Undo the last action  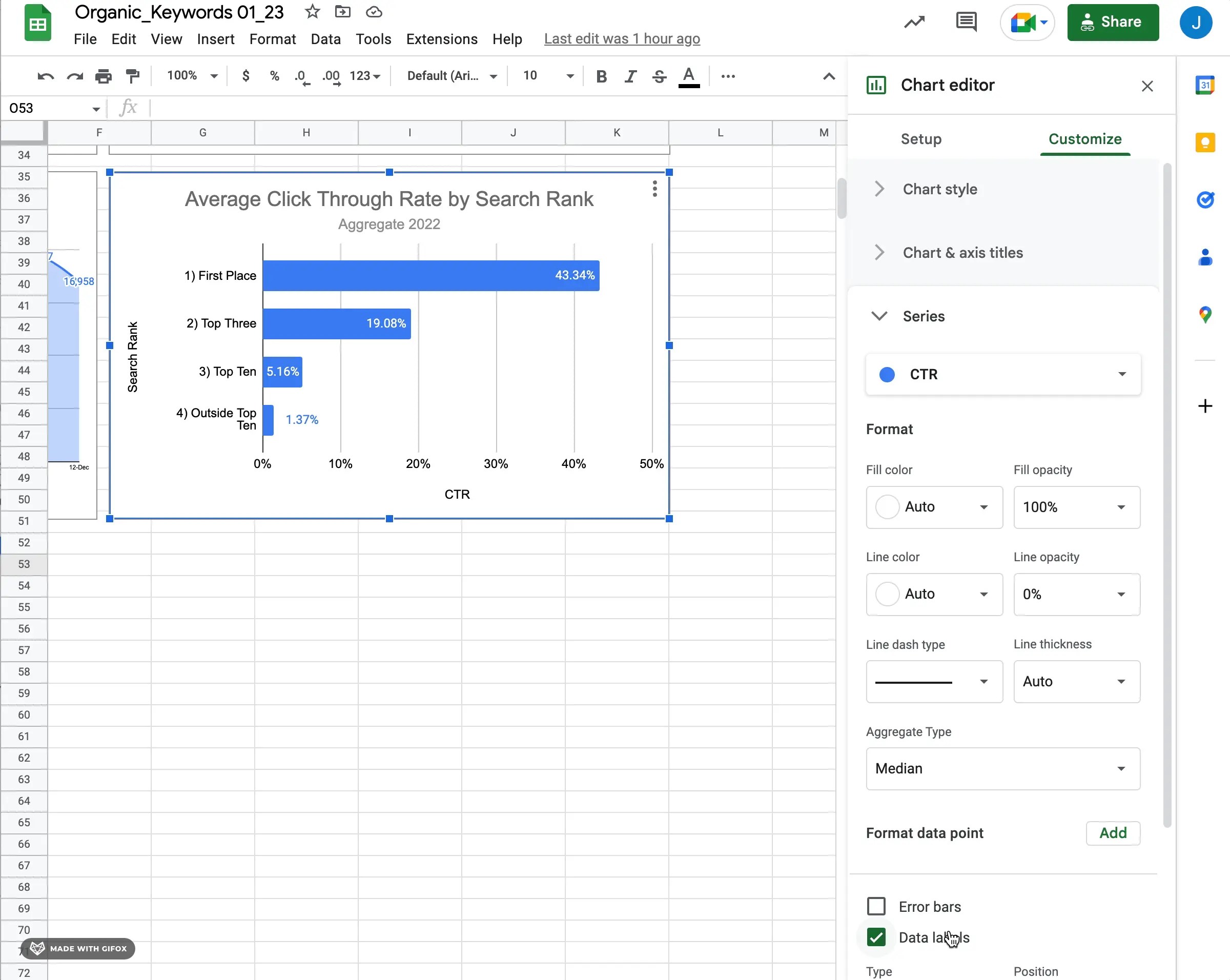[x=45, y=76]
